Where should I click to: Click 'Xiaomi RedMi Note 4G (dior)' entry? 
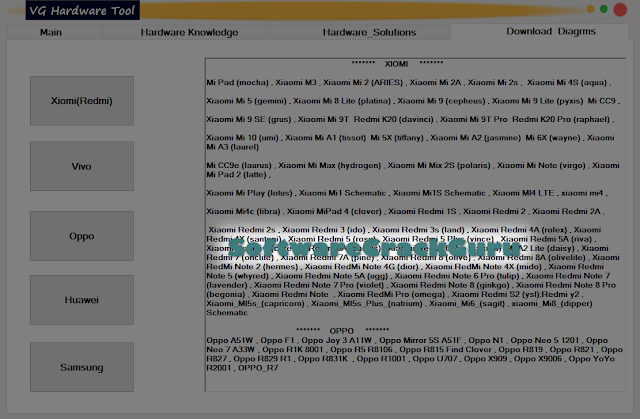(362, 267)
